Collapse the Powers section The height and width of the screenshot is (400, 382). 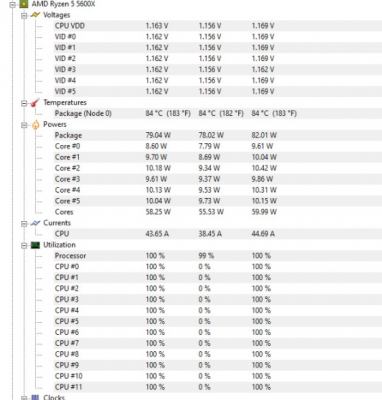pos(24,125)
